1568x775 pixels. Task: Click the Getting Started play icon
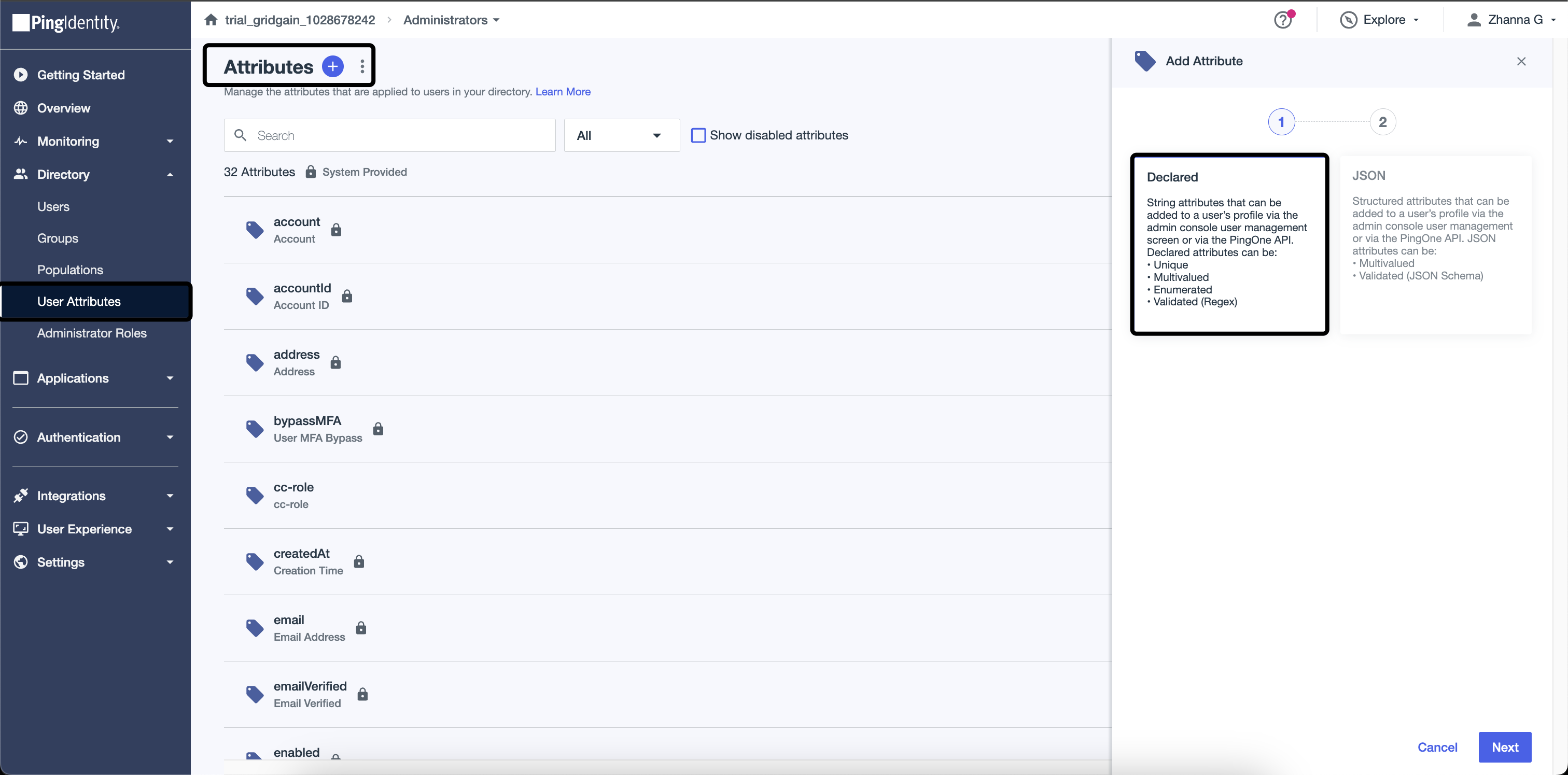click(21, 75)
